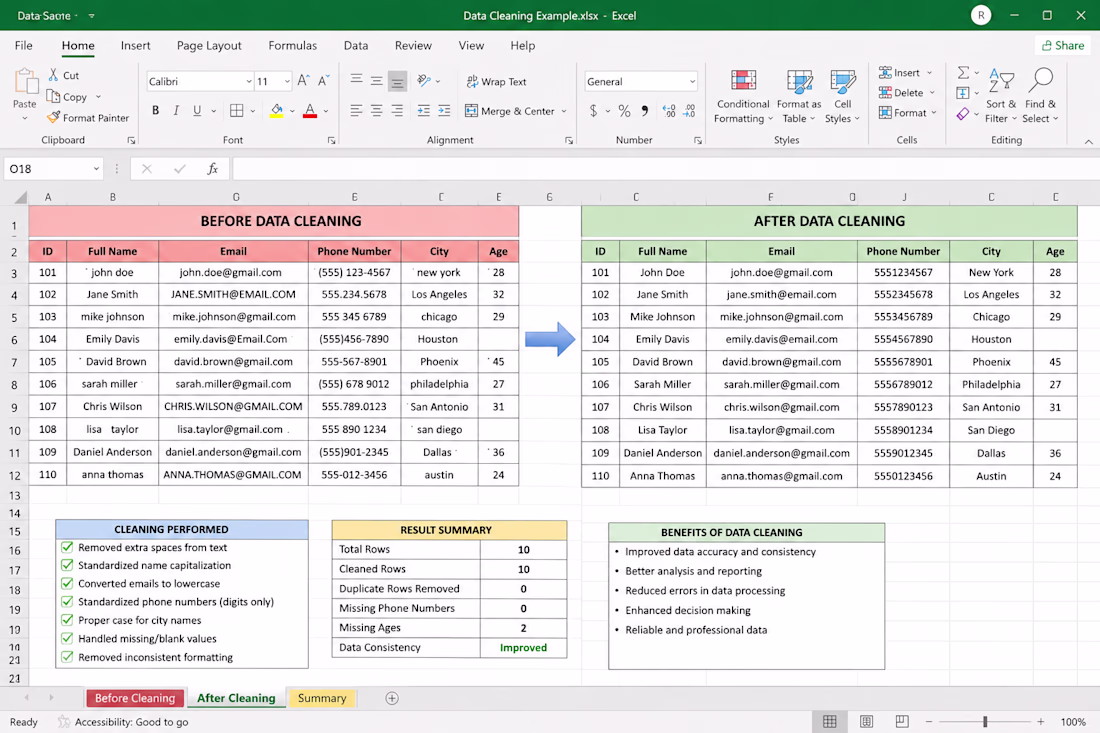This screenshot has width=1100, height=733.
Task: Click the Insert Function fx icon
Action: coord(213,168)
